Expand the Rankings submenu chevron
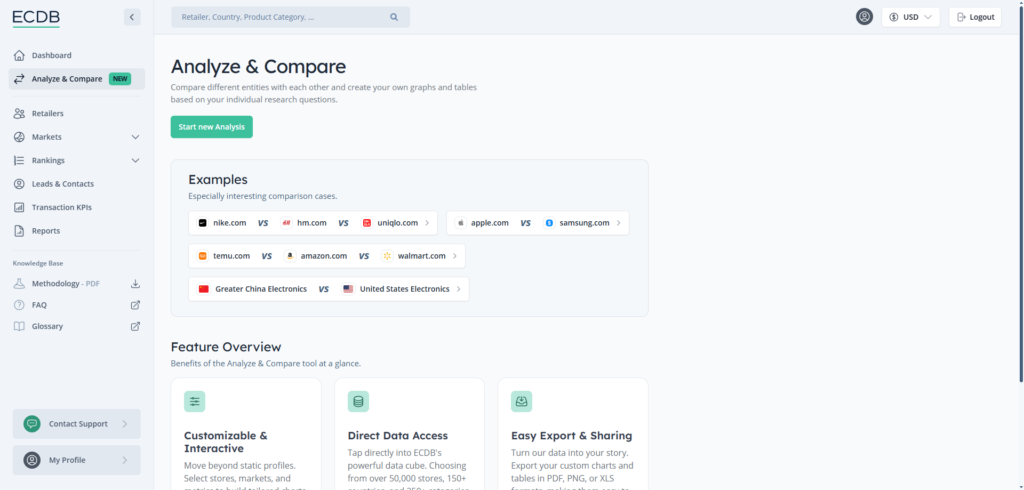1024x490 pixels. pos(135,160)
